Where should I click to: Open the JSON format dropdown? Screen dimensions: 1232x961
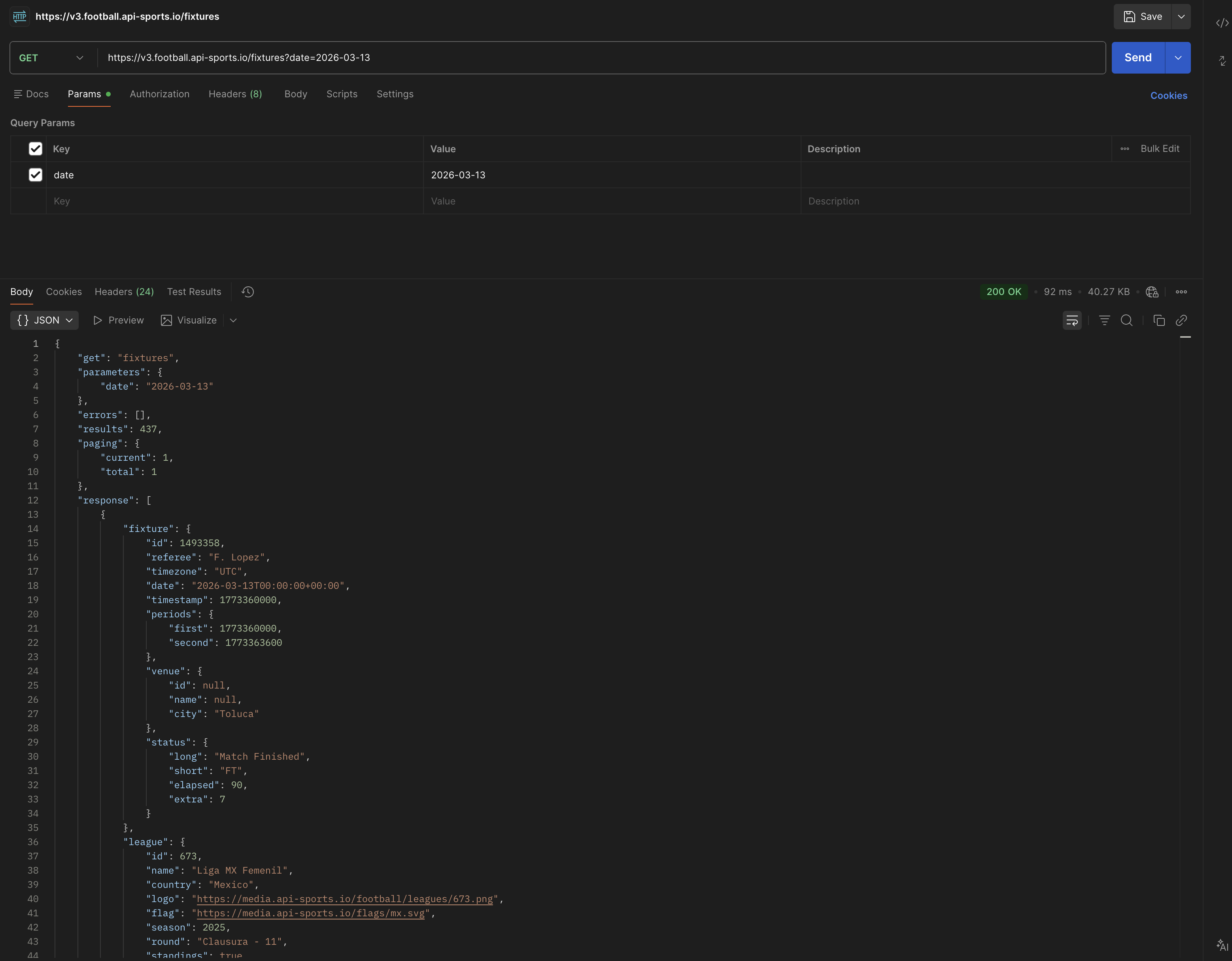point(45,320)
